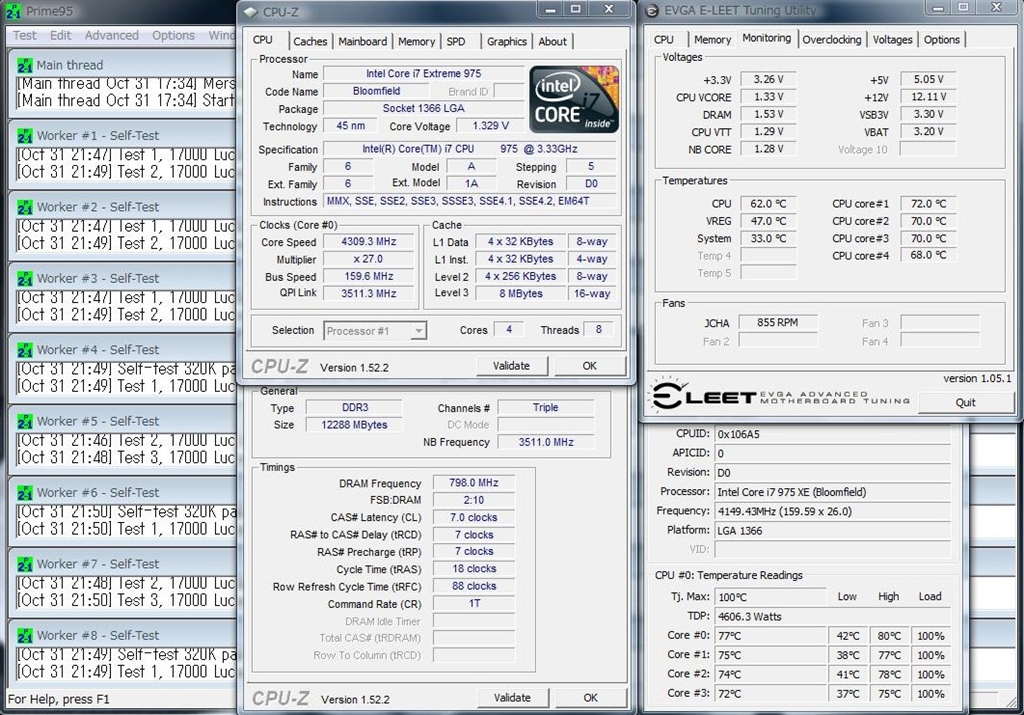
Task: Switch to the Mainboard tab in CPU-Z
Action: coord(362,42)
